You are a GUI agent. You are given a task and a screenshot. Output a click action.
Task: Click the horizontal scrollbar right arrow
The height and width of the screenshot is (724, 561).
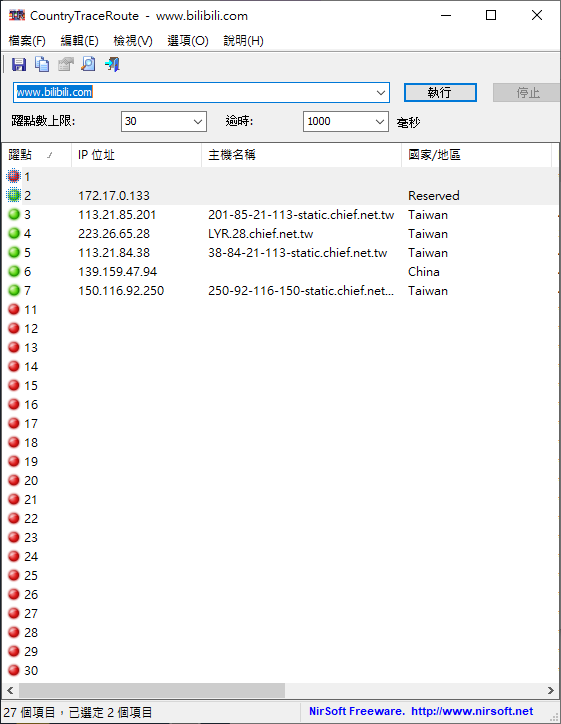(x=550, y=690)
